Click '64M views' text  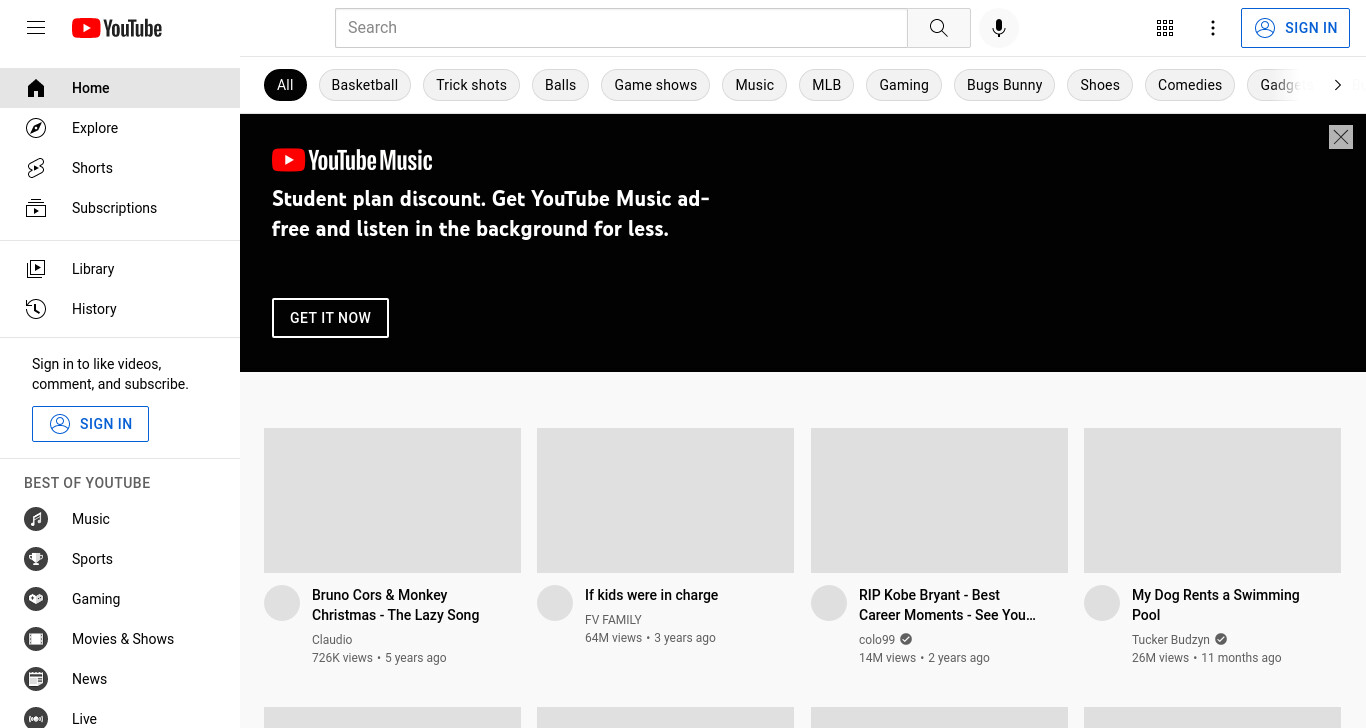(x=613, y=638)
